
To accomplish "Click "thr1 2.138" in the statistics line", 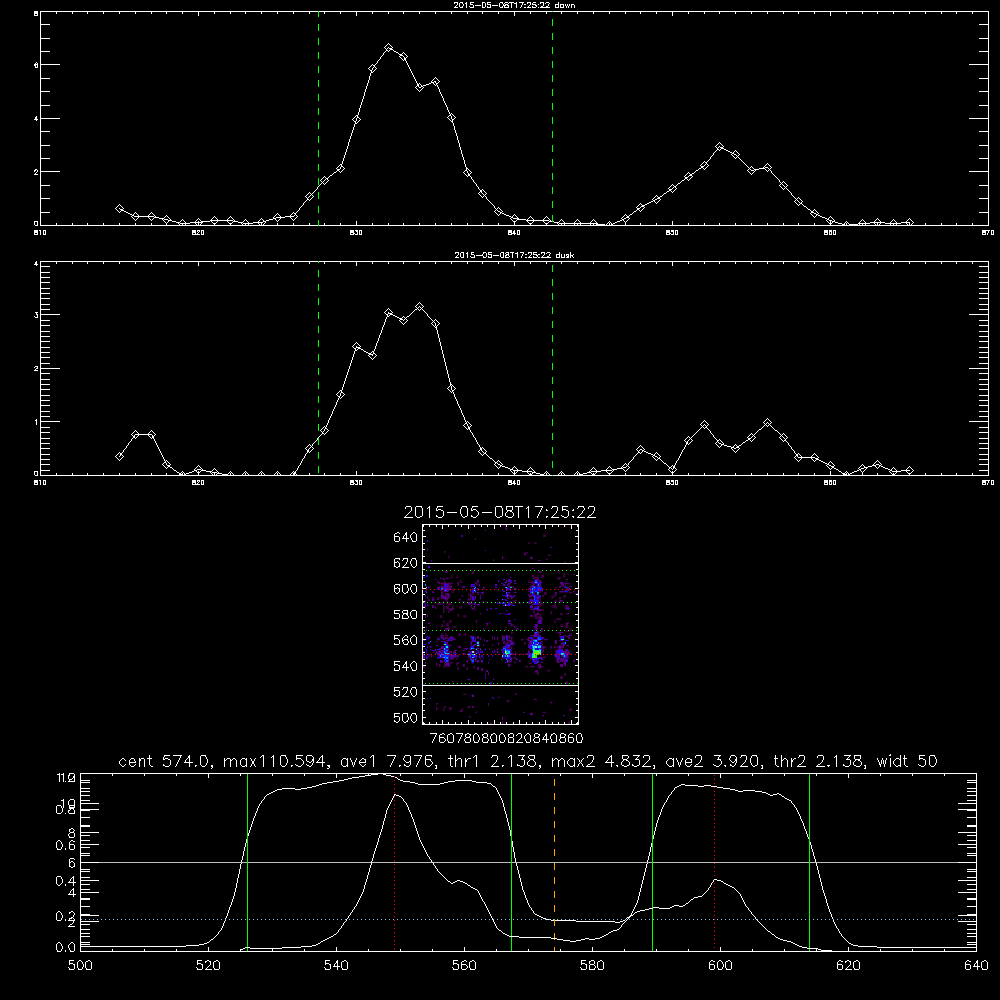I will coord(494,761).
